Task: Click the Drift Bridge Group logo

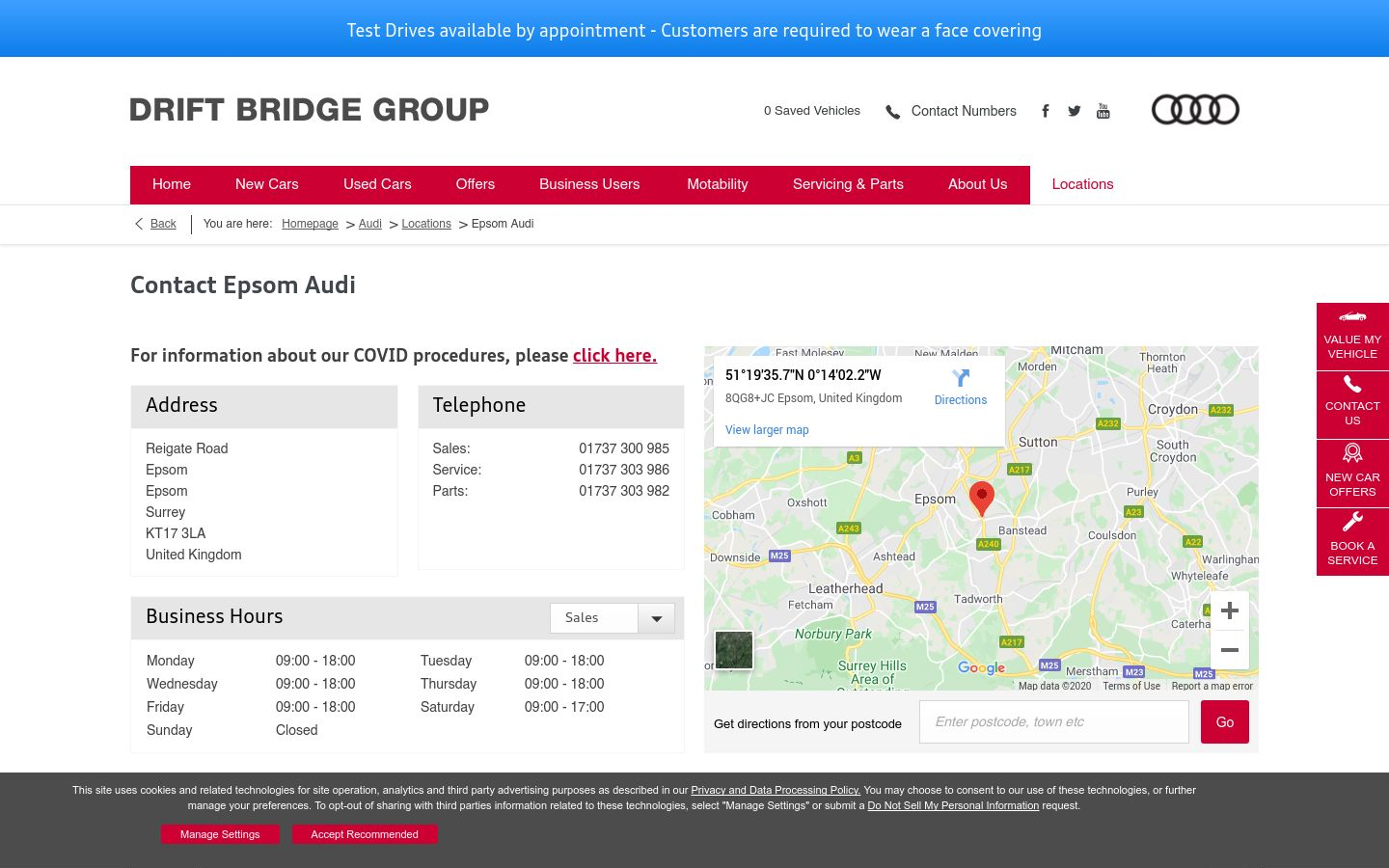Action: pos(310,110)
